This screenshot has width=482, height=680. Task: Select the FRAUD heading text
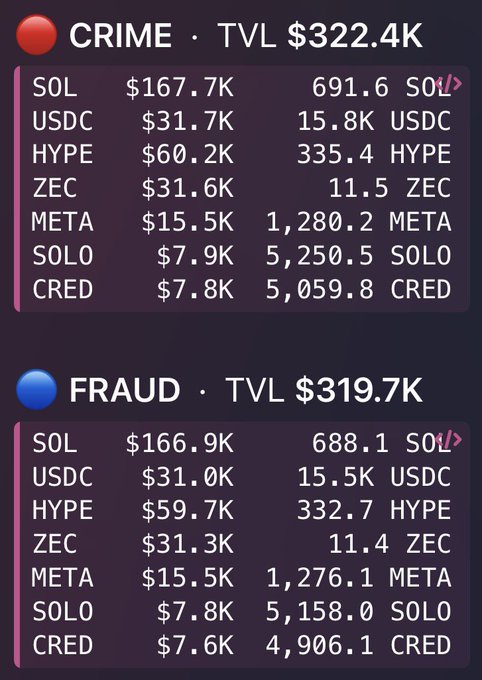pos(125,390)
